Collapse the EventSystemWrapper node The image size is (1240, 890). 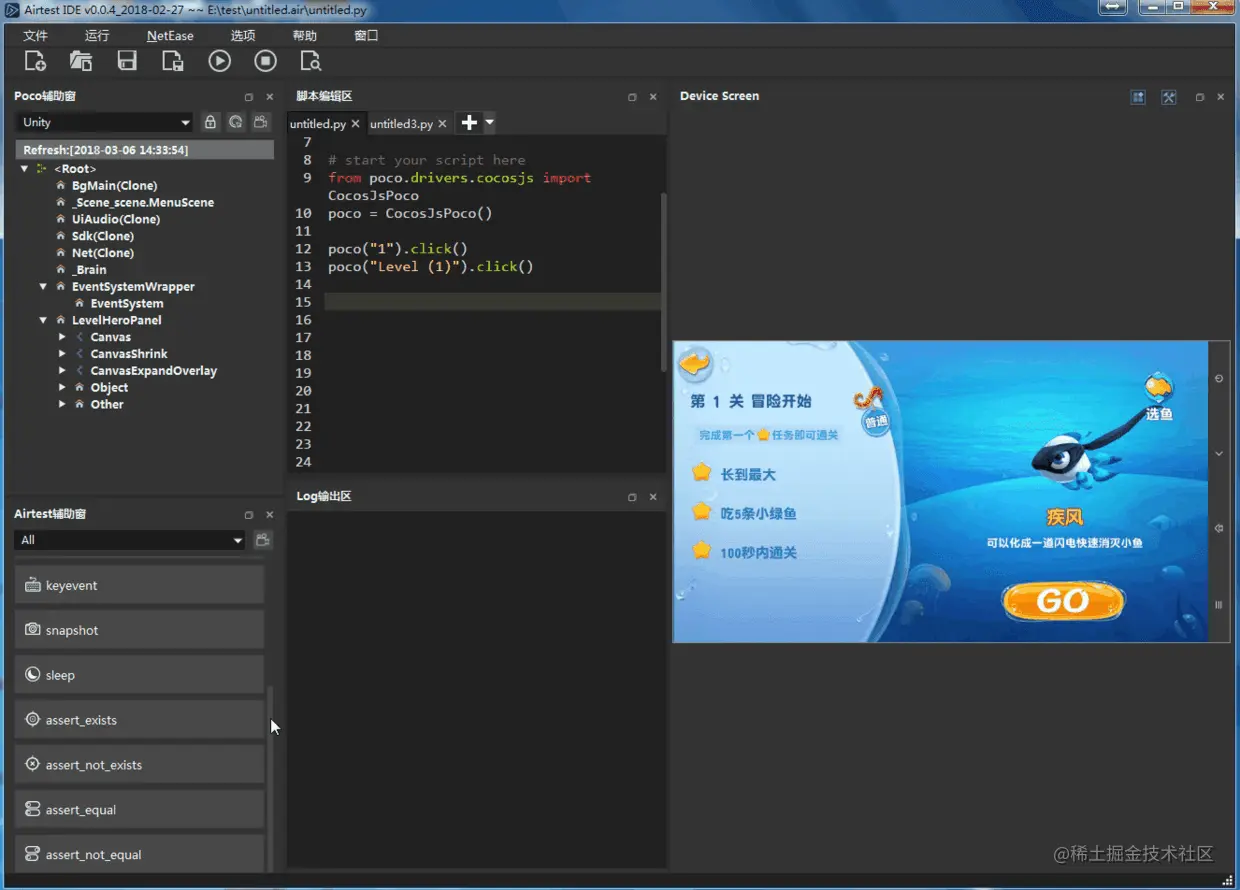(x=43, y=287)
